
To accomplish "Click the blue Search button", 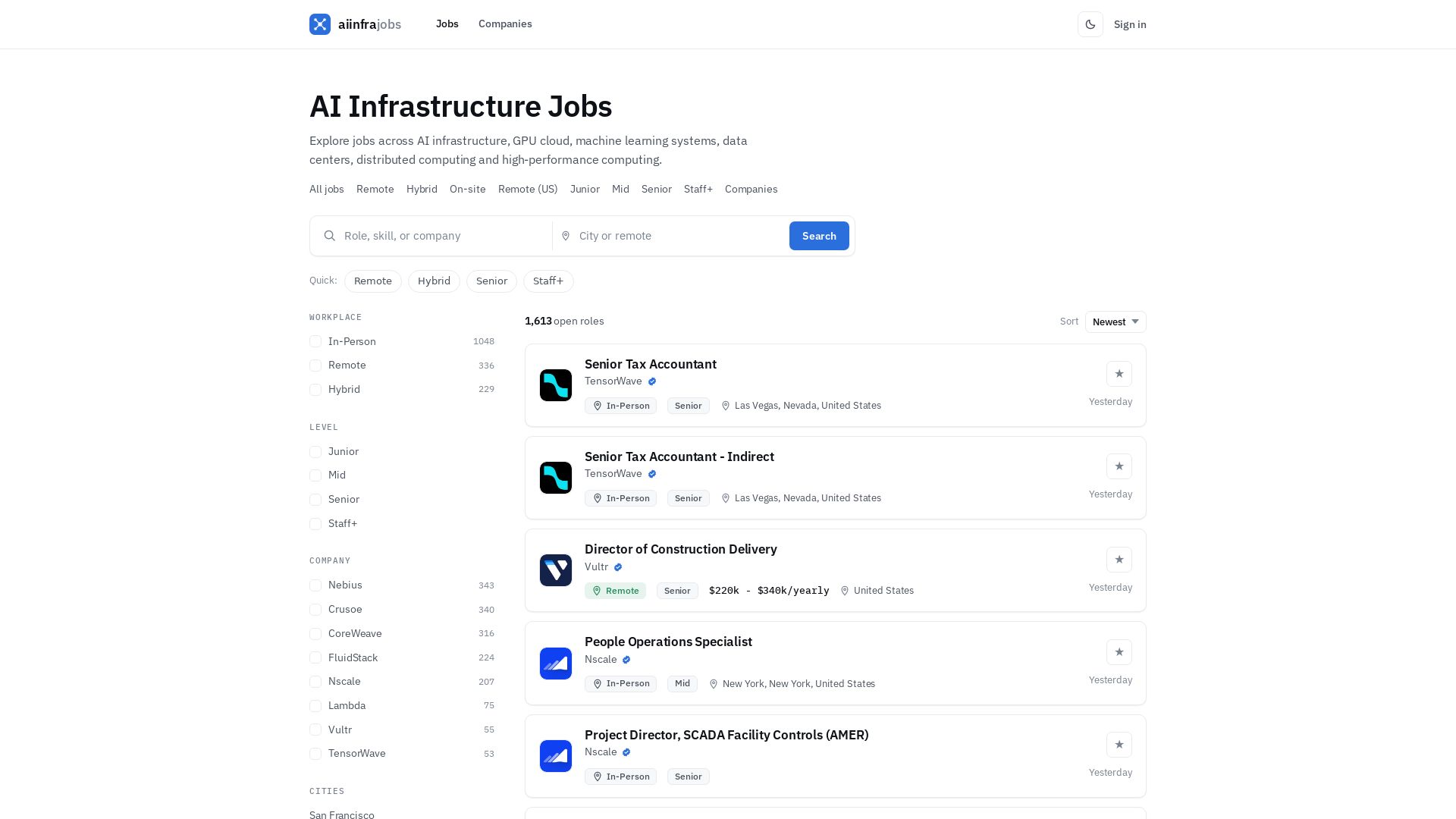I will tap(819, 236).
